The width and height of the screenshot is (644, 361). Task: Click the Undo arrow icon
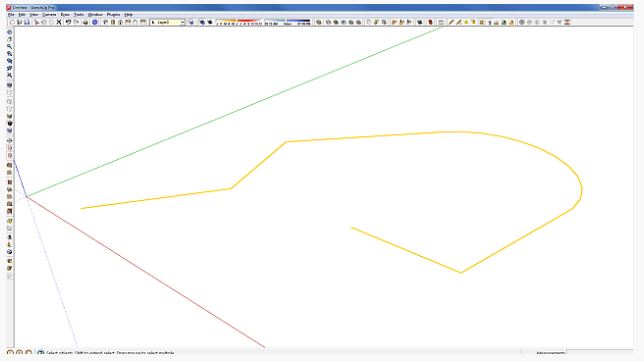coord(68,22)
